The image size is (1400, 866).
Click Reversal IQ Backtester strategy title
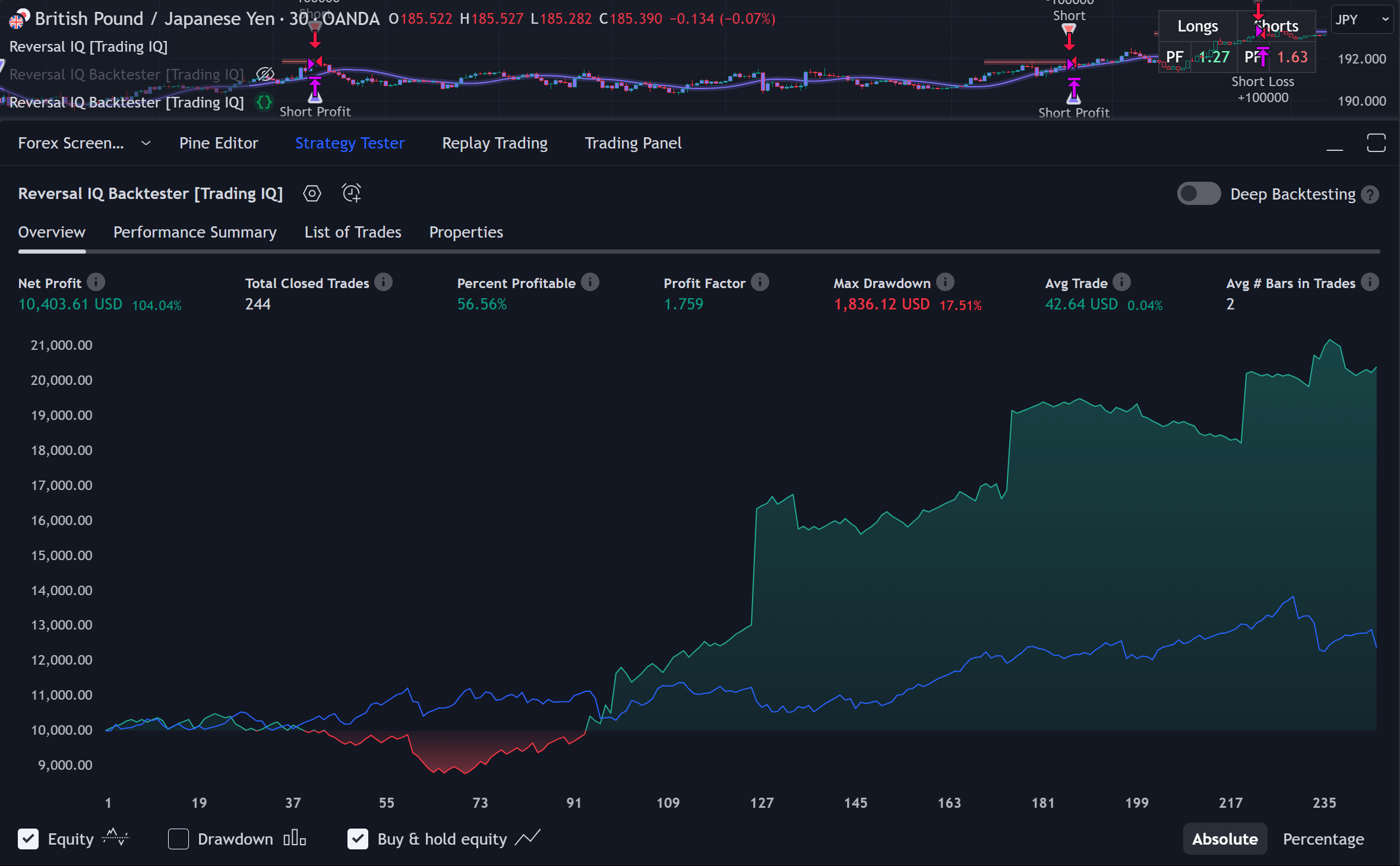point(150,194)
